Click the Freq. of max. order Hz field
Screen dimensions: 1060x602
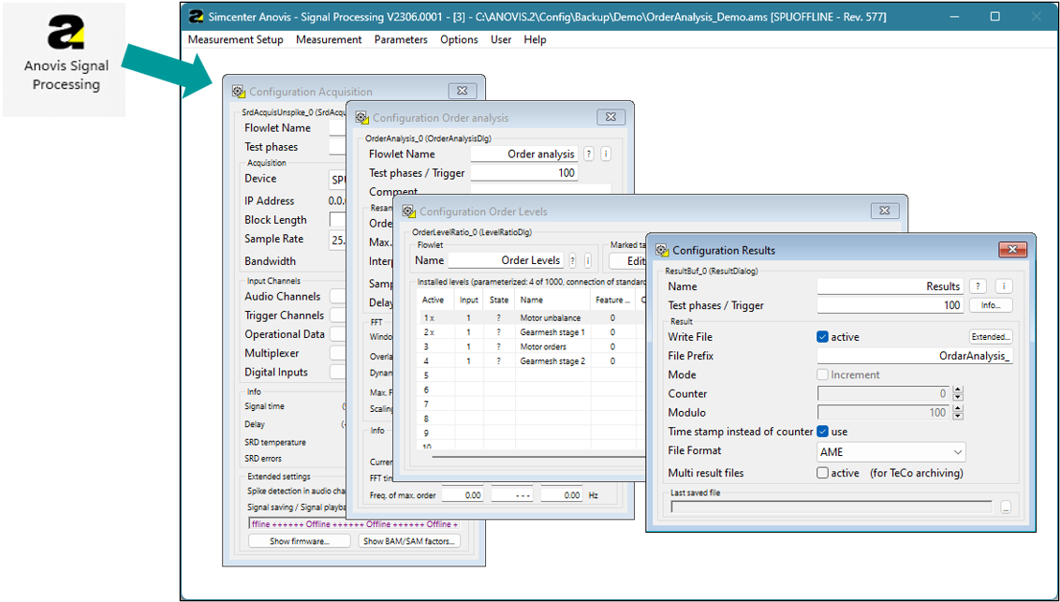click(x=561, y=495)
